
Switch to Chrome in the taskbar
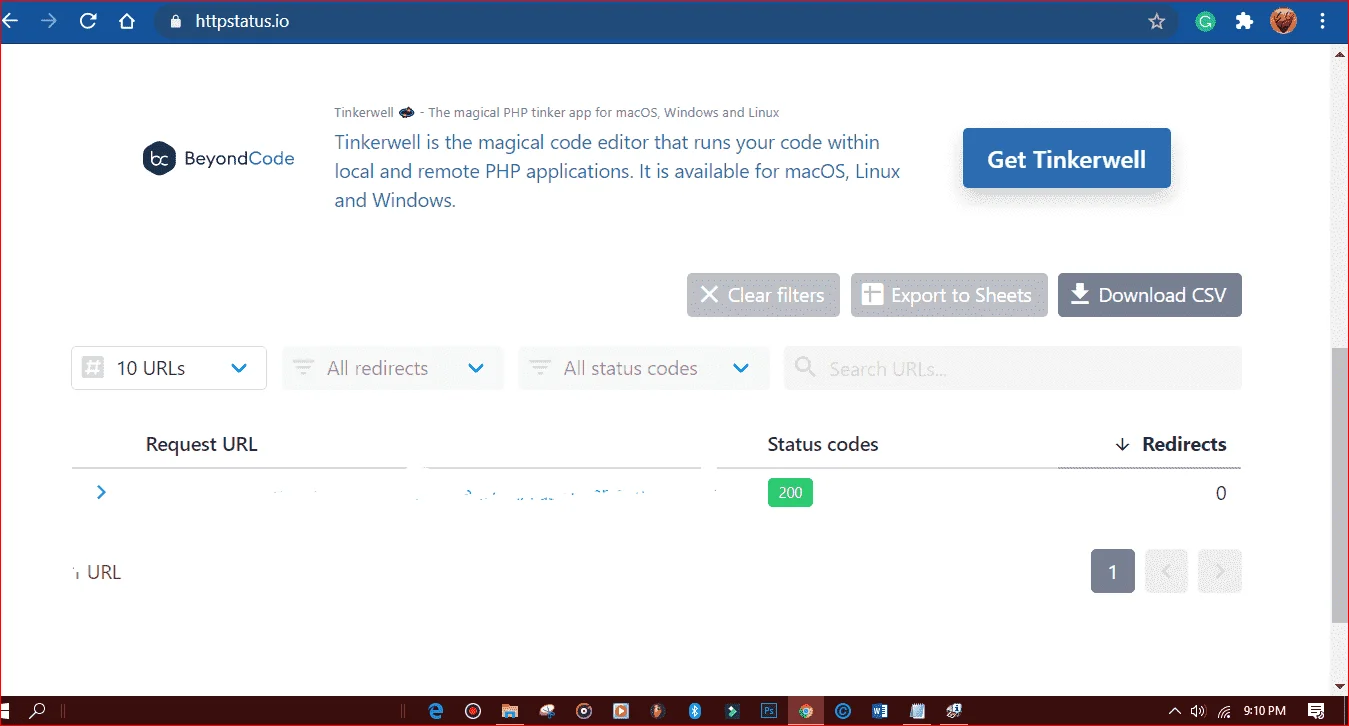pyautogui.click(x=806, y=711)
